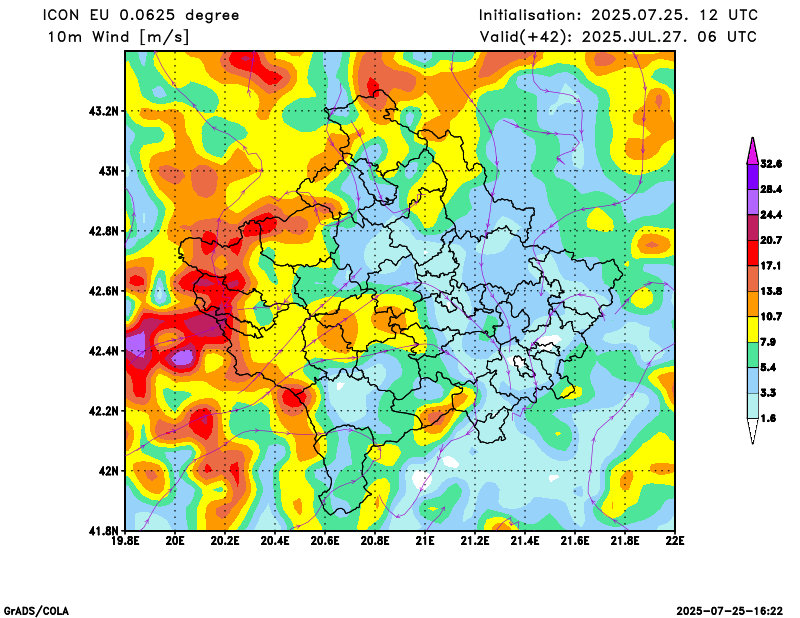Click the 20.2E longitude label
Screen dimensions: 800x618
[x=225, y=541]
